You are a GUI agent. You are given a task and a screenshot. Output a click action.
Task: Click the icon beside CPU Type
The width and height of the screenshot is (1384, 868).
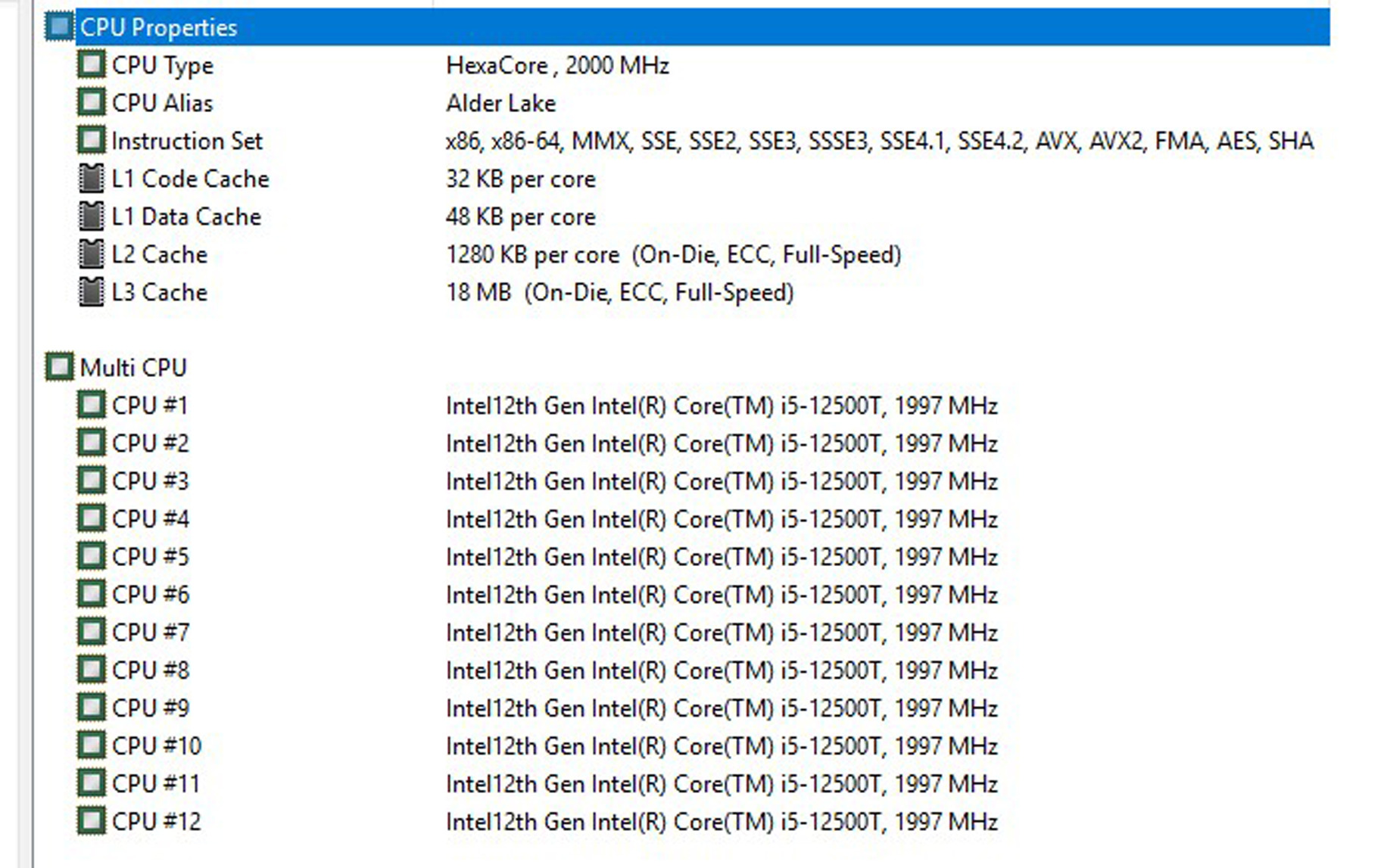coord(92,65)
